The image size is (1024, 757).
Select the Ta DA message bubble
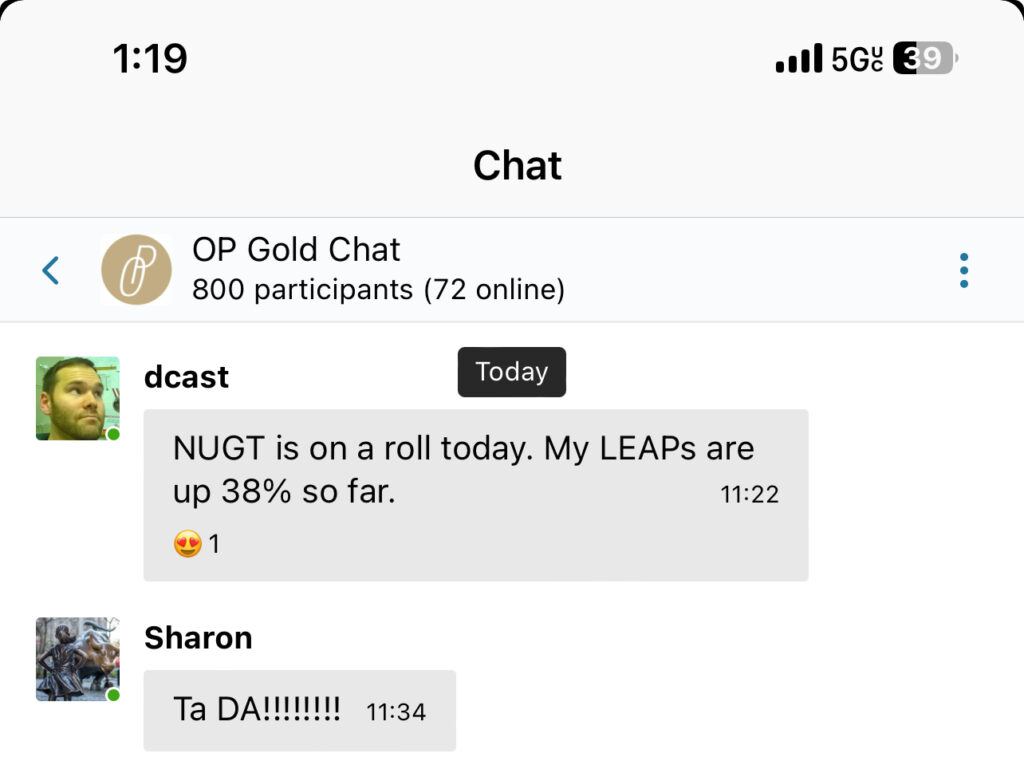[x=299, y=710]
